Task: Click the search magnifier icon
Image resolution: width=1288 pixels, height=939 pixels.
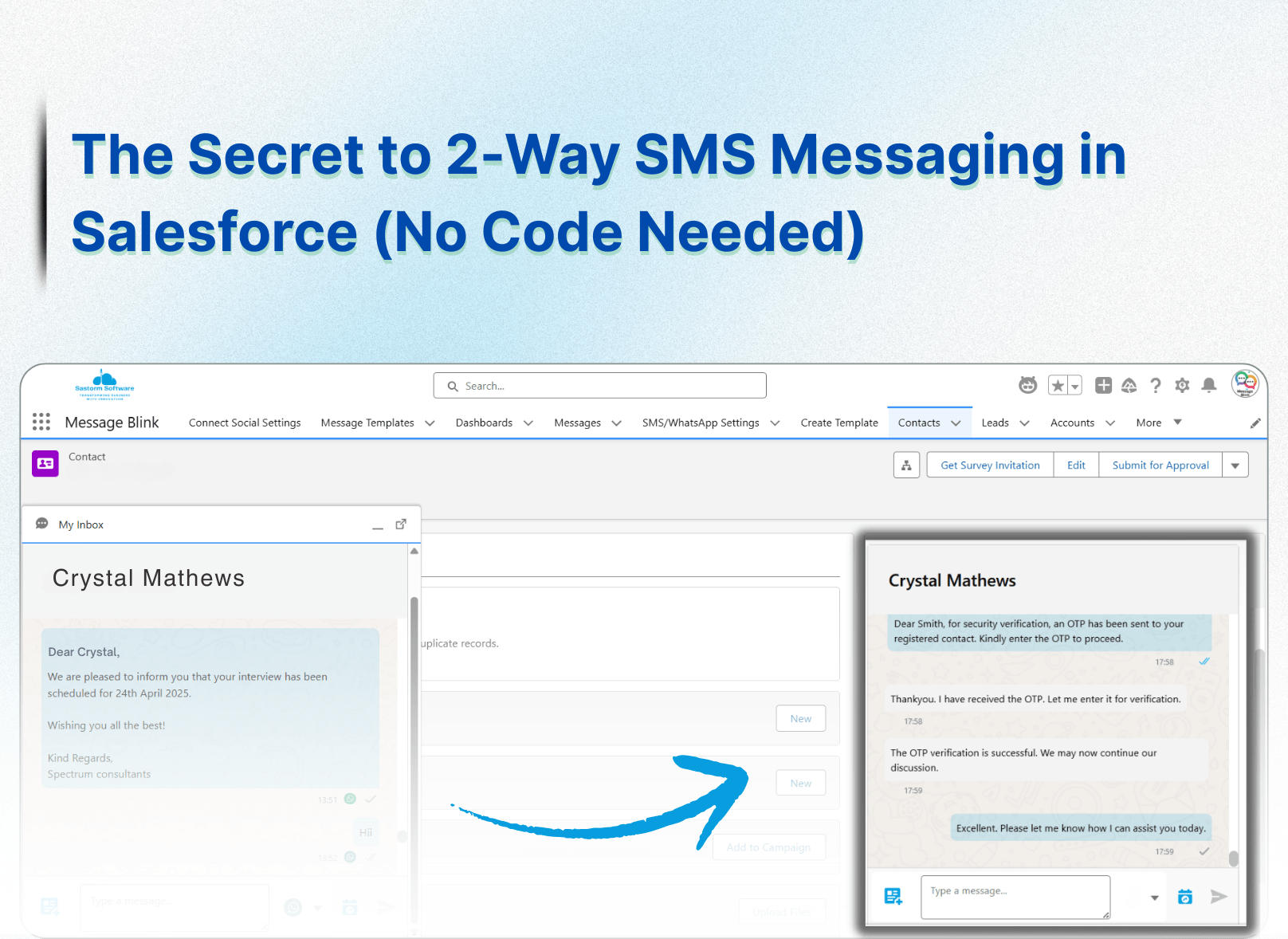Action: tap(453, 386)
